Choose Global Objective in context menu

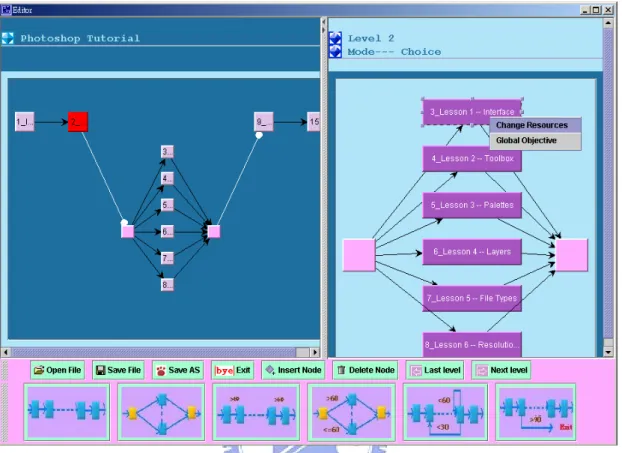(x=536, y=141)
